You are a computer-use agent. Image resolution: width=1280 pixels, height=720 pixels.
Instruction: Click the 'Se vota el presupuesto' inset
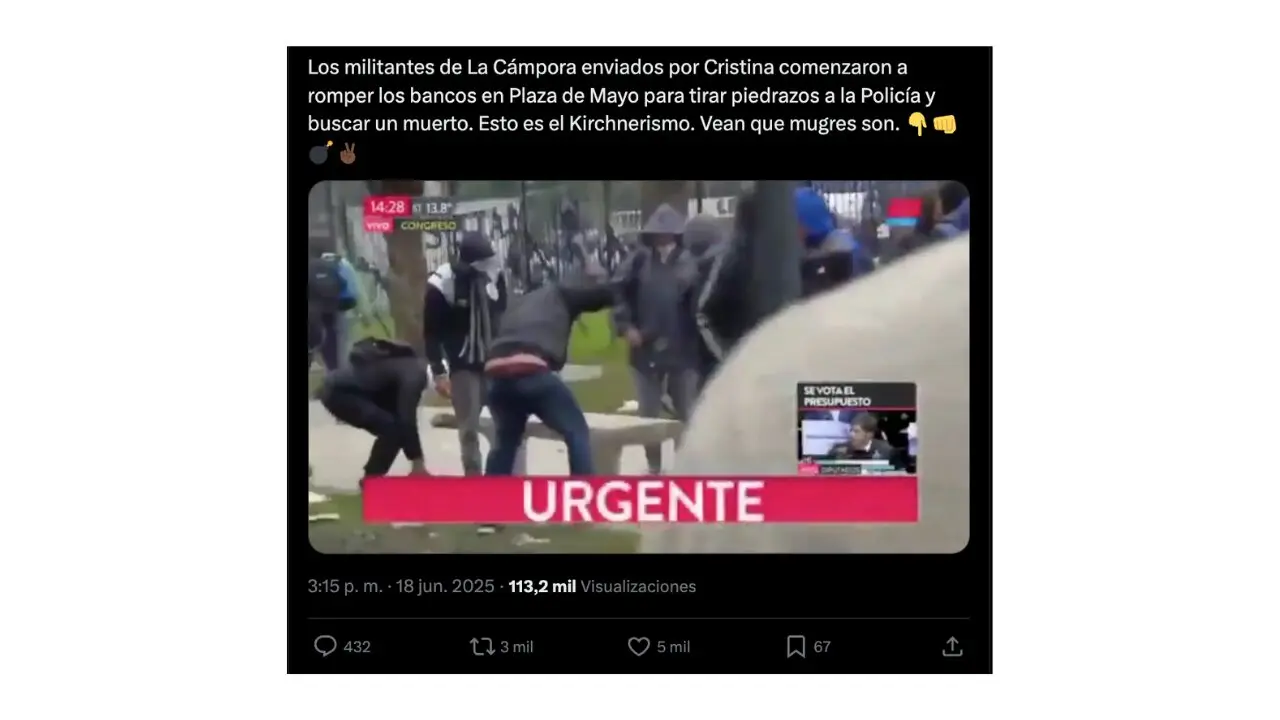click(856, 428)
